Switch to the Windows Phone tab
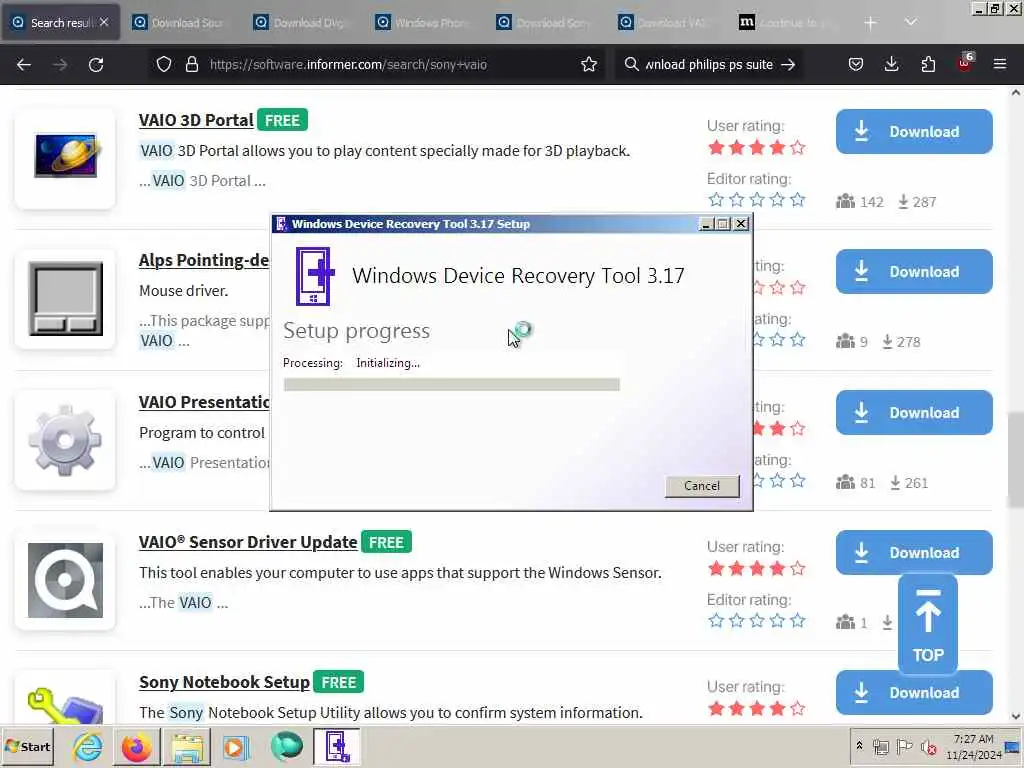Viewport: 1024px width, 768px height. [423, 23]
